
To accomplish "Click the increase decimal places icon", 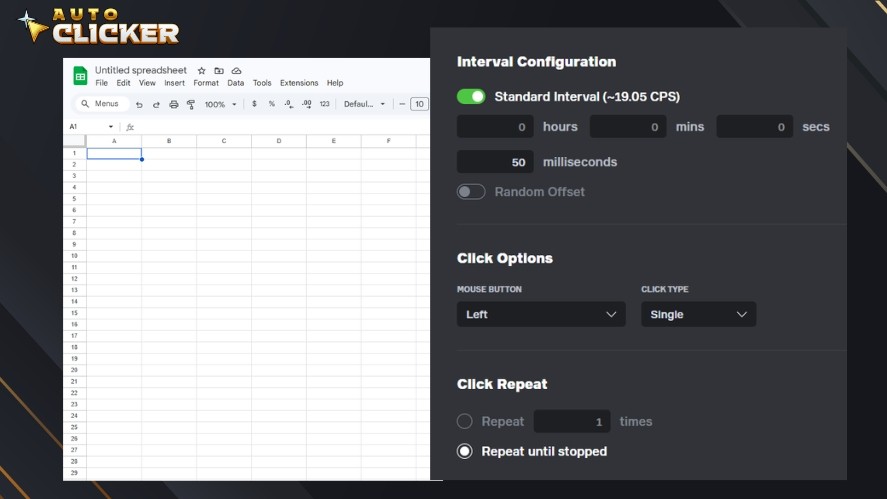I will tap(307, 104).
